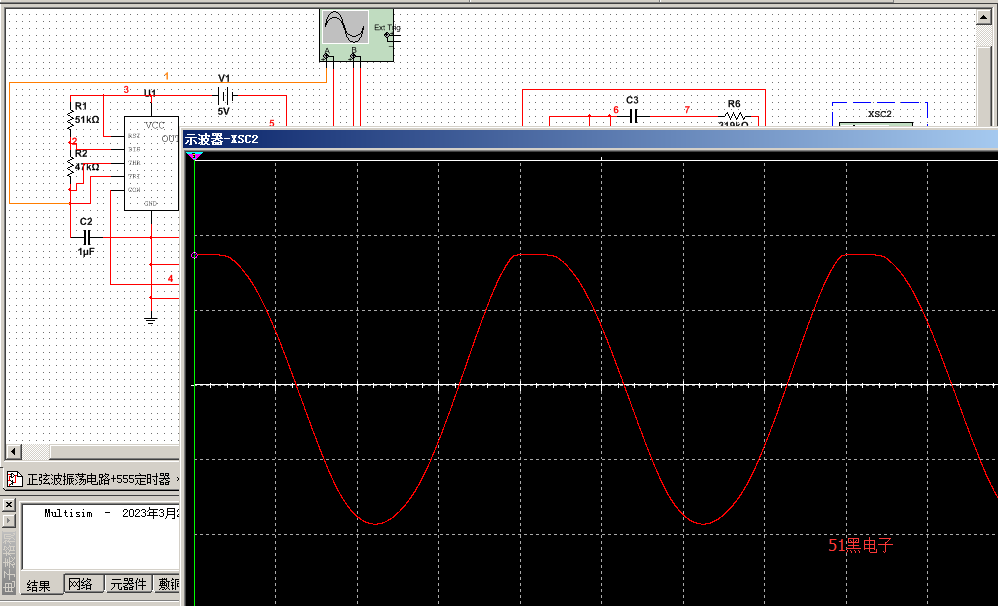Click the 51kΩ value text of R1
Viewport: 998px width, 606px height.
pos(87,120)
